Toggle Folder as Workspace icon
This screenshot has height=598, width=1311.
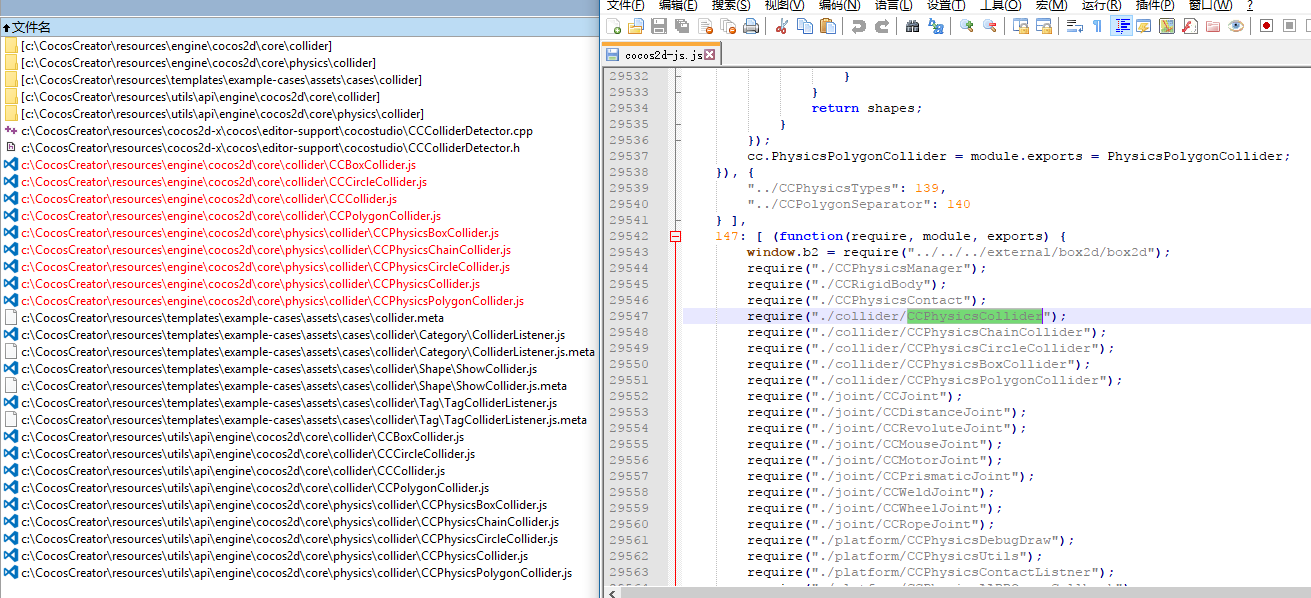click(1212, 26)
